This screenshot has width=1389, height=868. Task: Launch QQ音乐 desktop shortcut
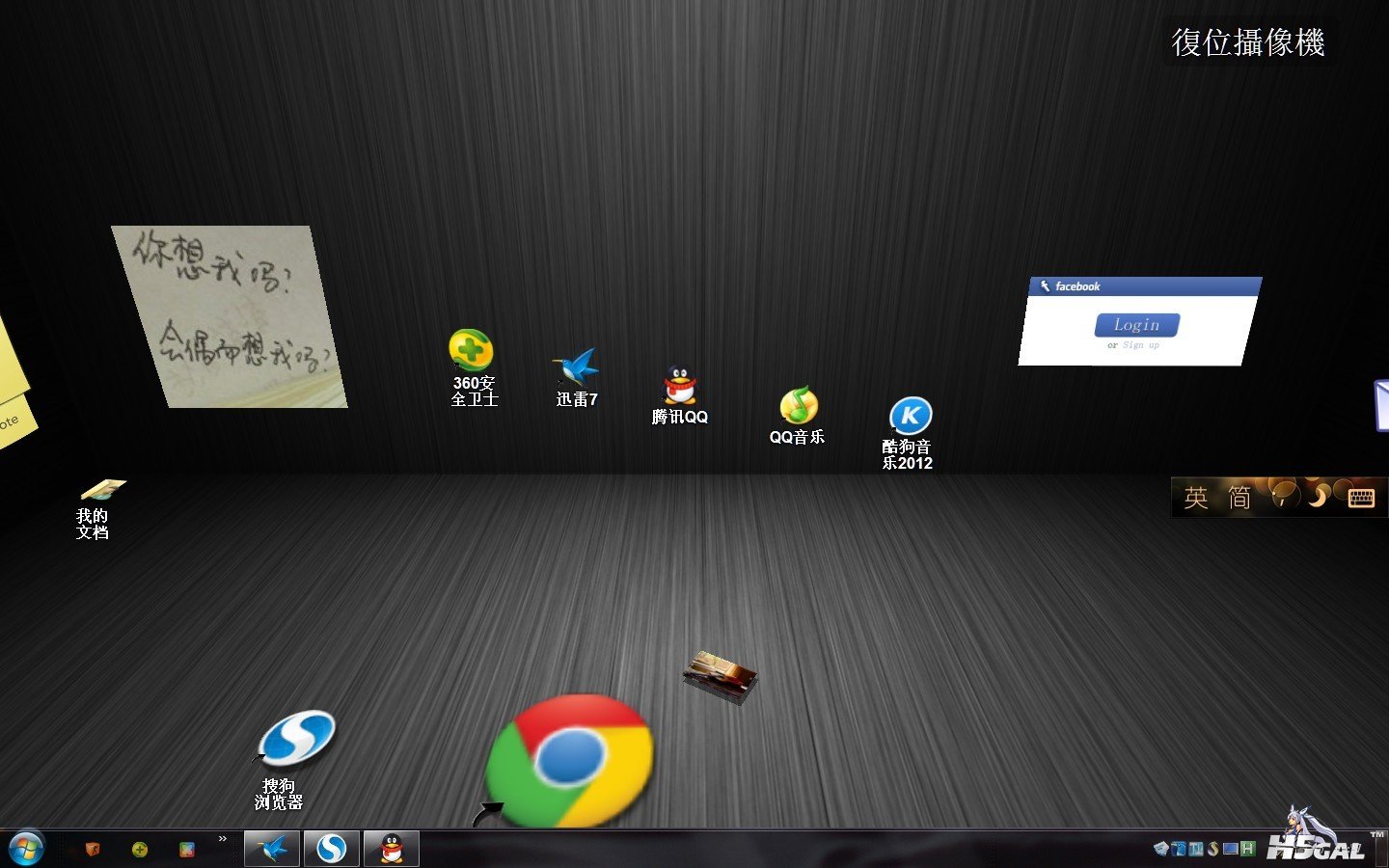(x=798, y=416)
